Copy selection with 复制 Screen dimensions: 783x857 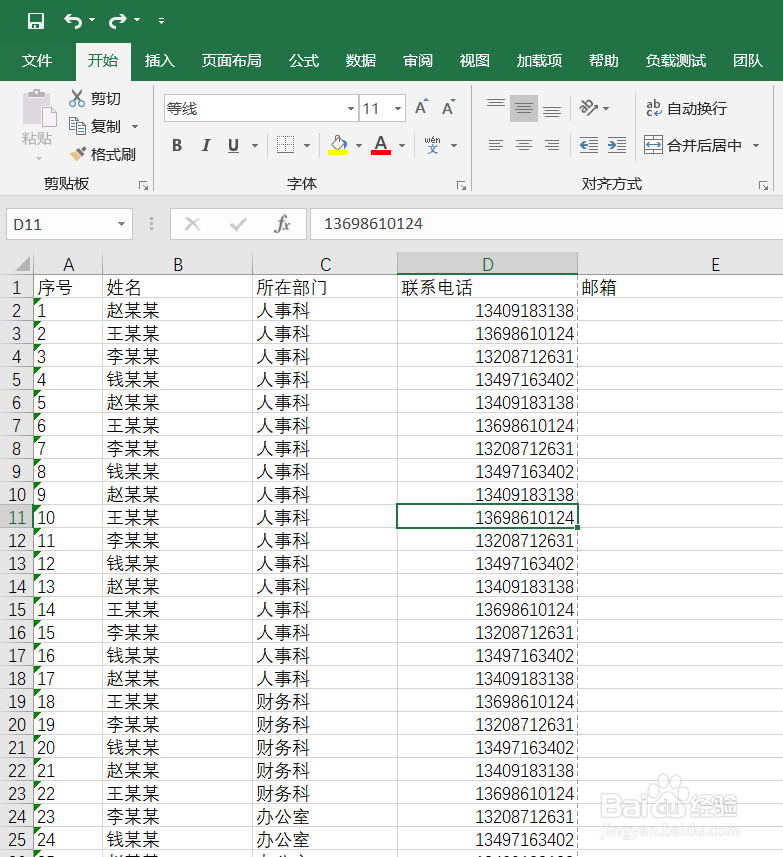point(95,126)
